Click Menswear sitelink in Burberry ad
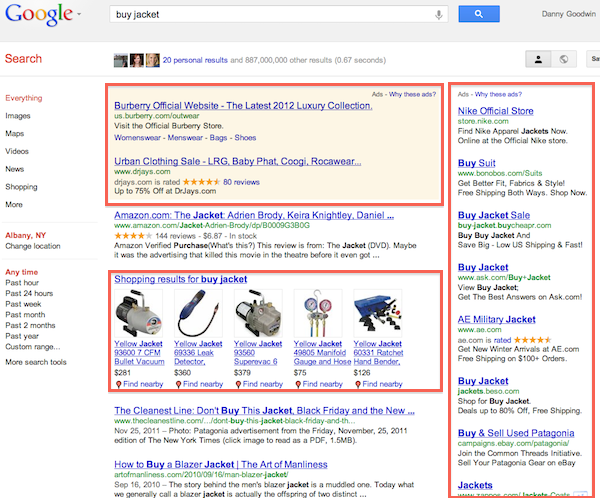 [x=185, y=138]
